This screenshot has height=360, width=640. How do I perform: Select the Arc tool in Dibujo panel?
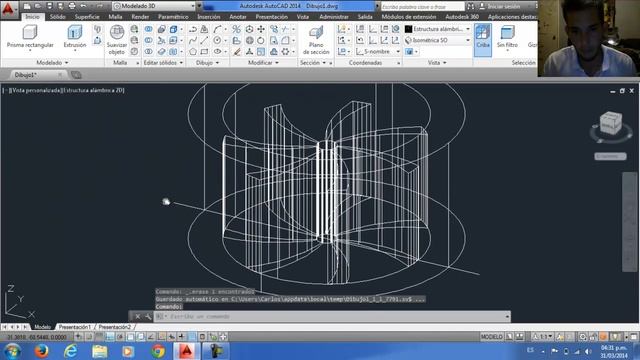click(217, 29)
